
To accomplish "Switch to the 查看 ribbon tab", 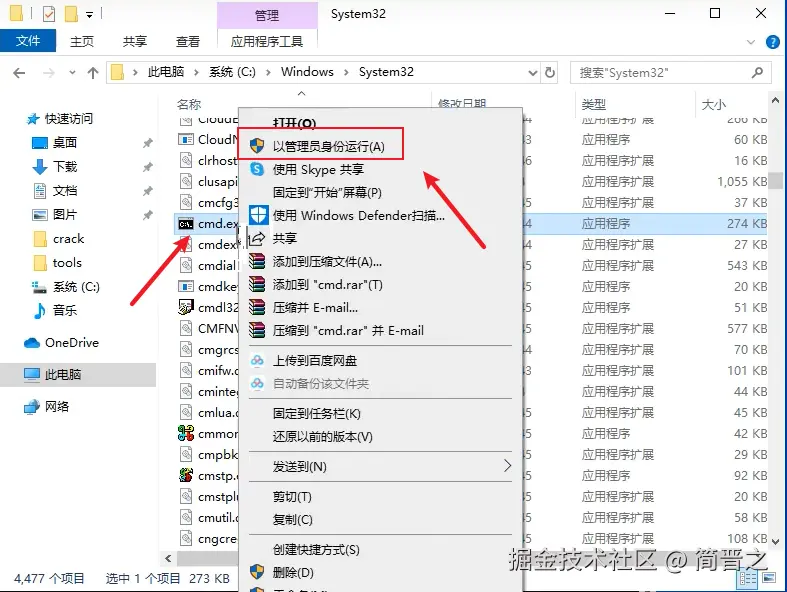I will [x=188, y=41].
